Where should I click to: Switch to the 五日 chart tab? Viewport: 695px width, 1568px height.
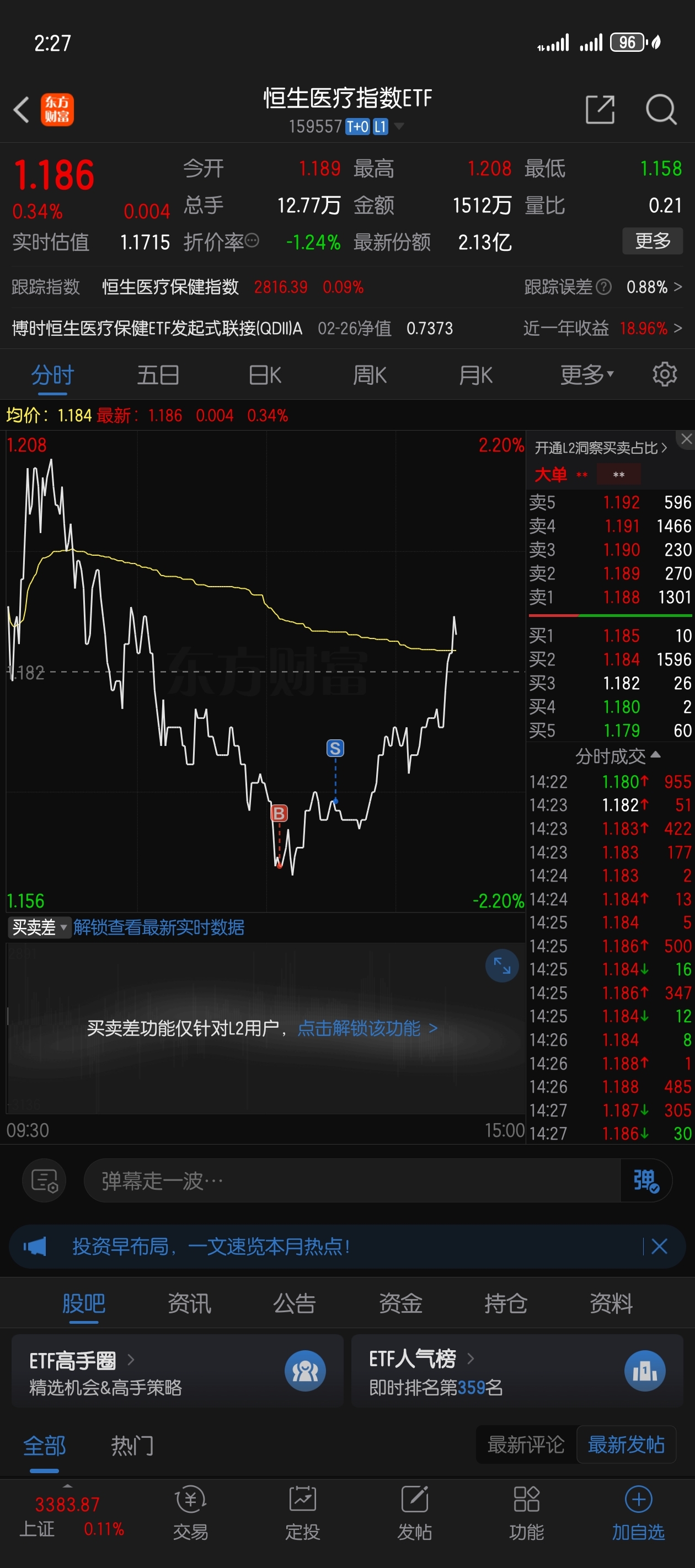coord(158,375)
